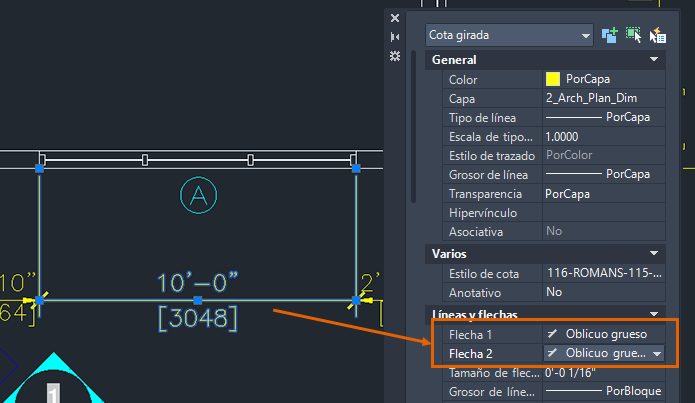Image resolution: width=695 pixels, height=403 pixels.
Task: Click the Color property label
Action: (x=463, y=80)
